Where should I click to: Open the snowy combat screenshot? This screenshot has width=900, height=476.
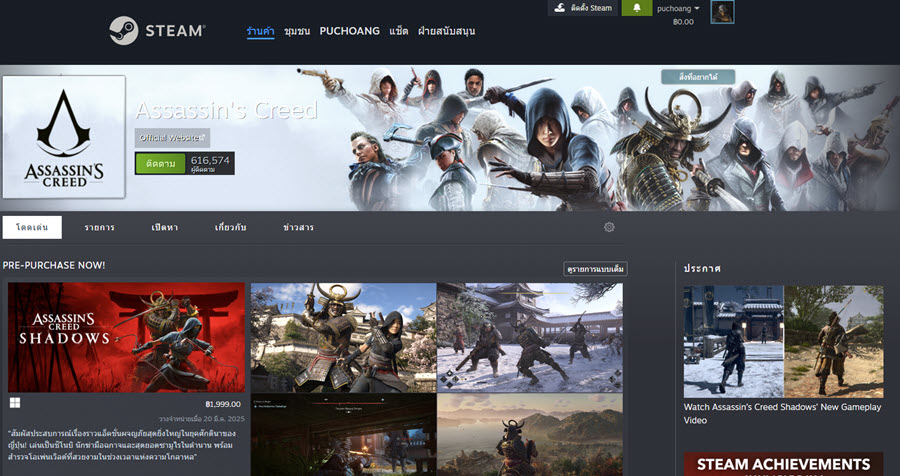[530, 337]
